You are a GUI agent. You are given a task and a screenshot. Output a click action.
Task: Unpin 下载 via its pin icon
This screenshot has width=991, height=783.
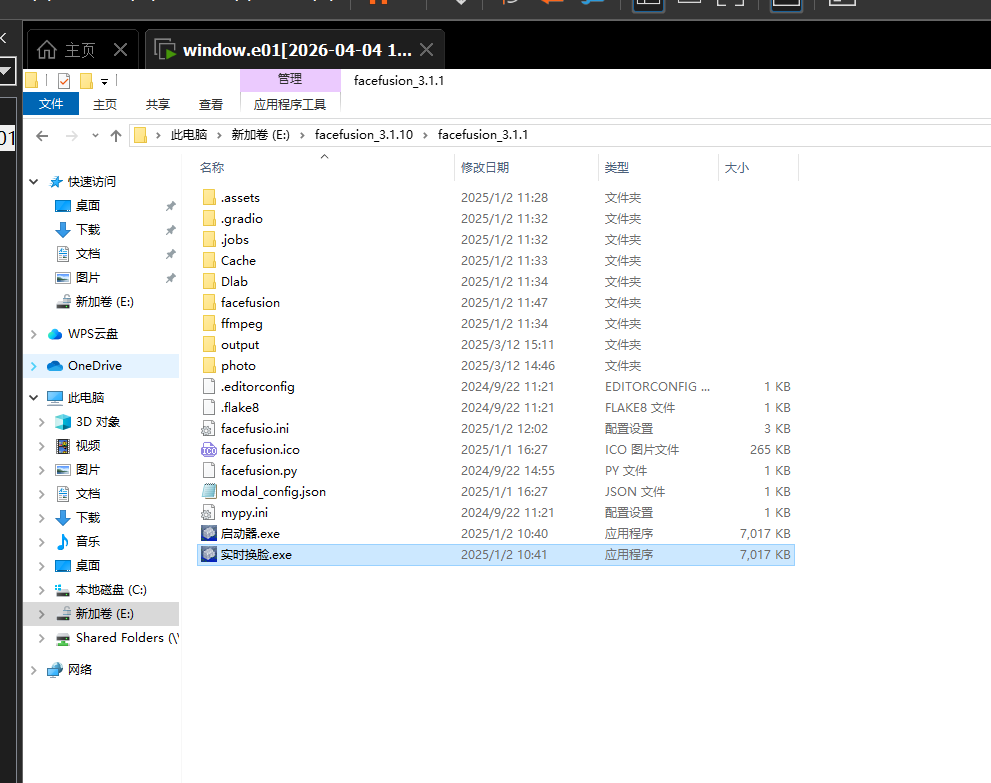coord(170,230)
